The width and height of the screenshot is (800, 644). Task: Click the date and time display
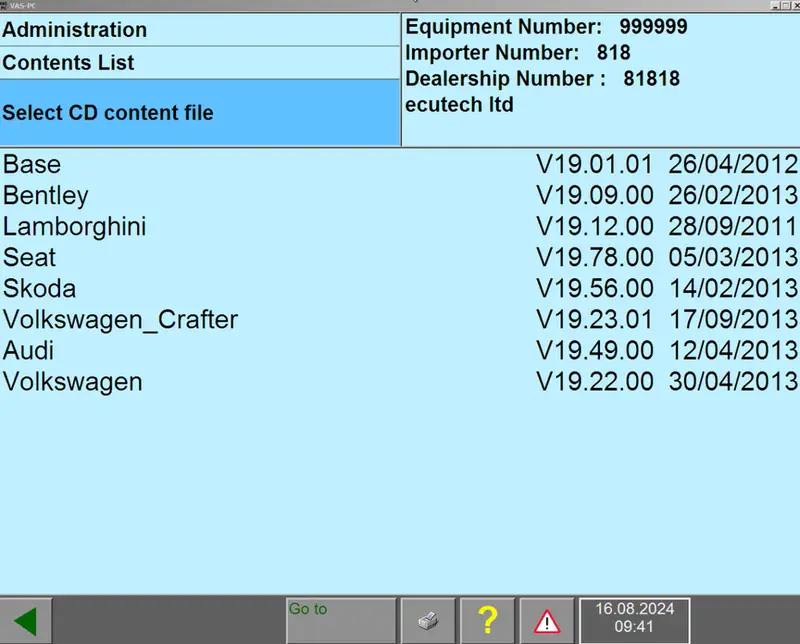click(x=635, y=621)
